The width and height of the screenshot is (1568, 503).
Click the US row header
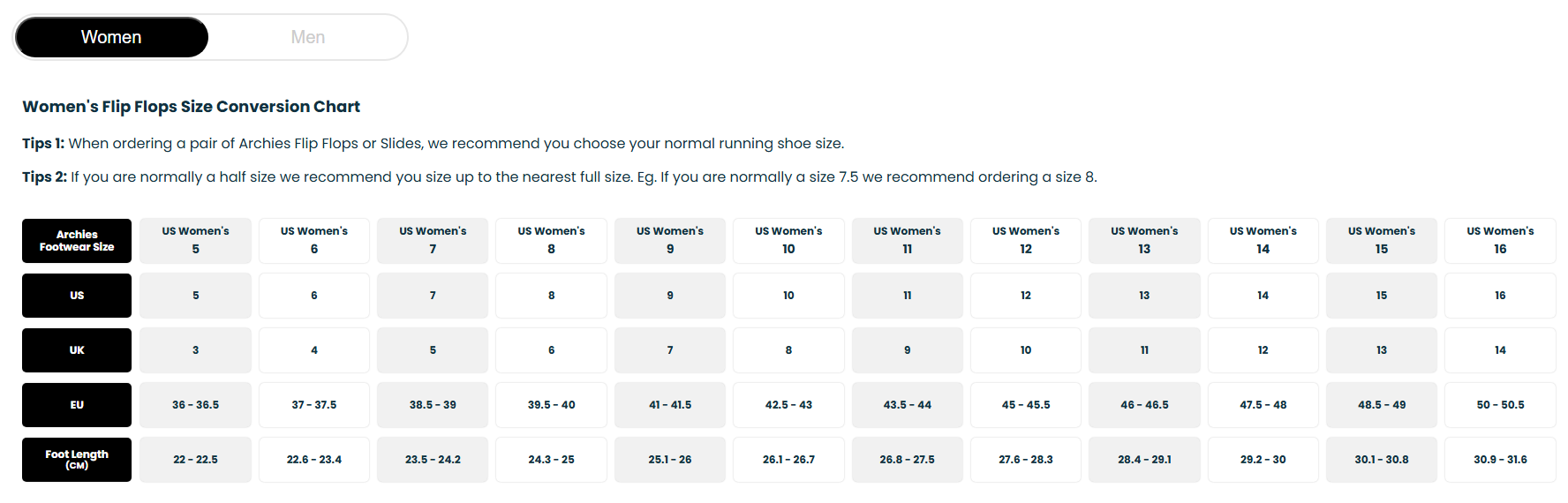pyautogui.click(x=77, y=296)
